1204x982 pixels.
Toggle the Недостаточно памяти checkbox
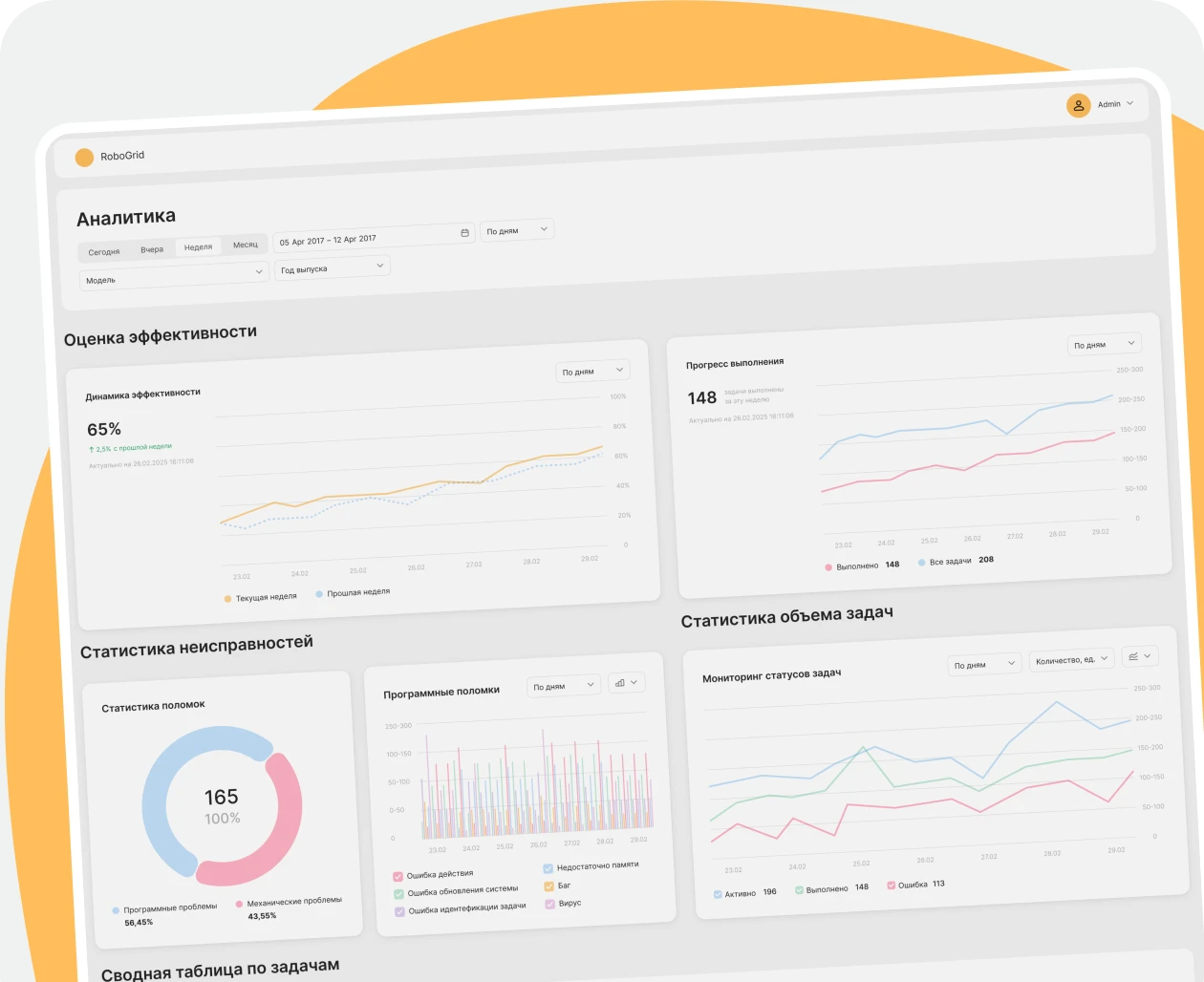pyautogui.click(x=548, y=868)
